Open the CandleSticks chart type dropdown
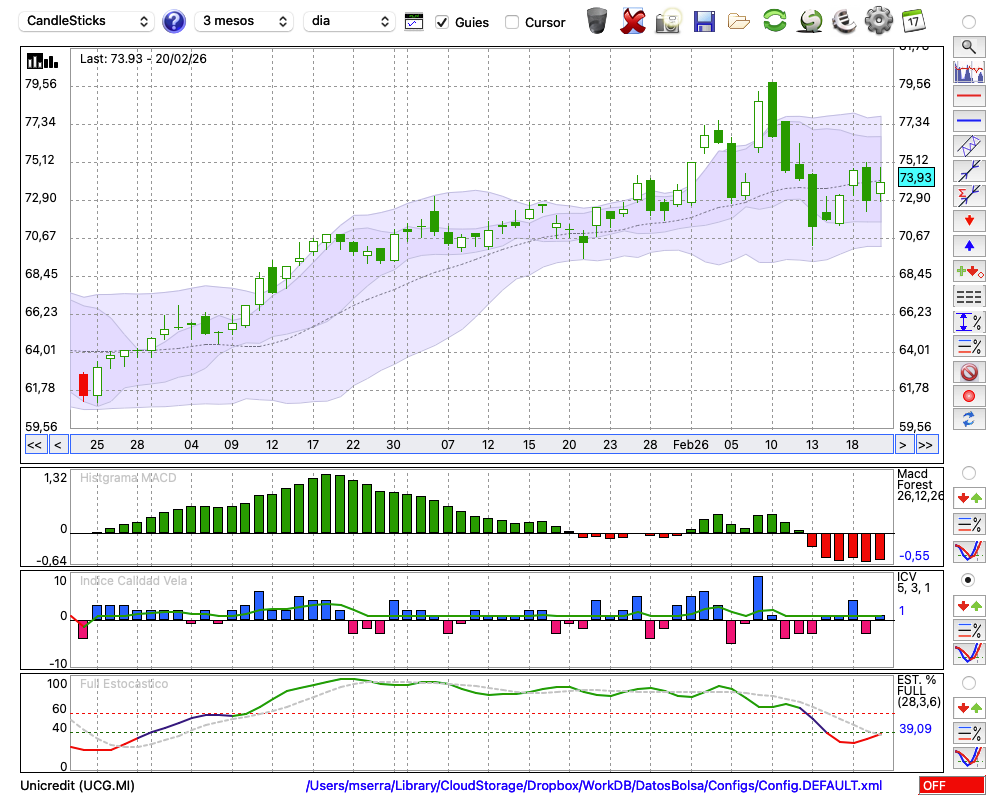The height and width of the screenshot is (800, 1000). pyautogui.click(x=87, y=21)
